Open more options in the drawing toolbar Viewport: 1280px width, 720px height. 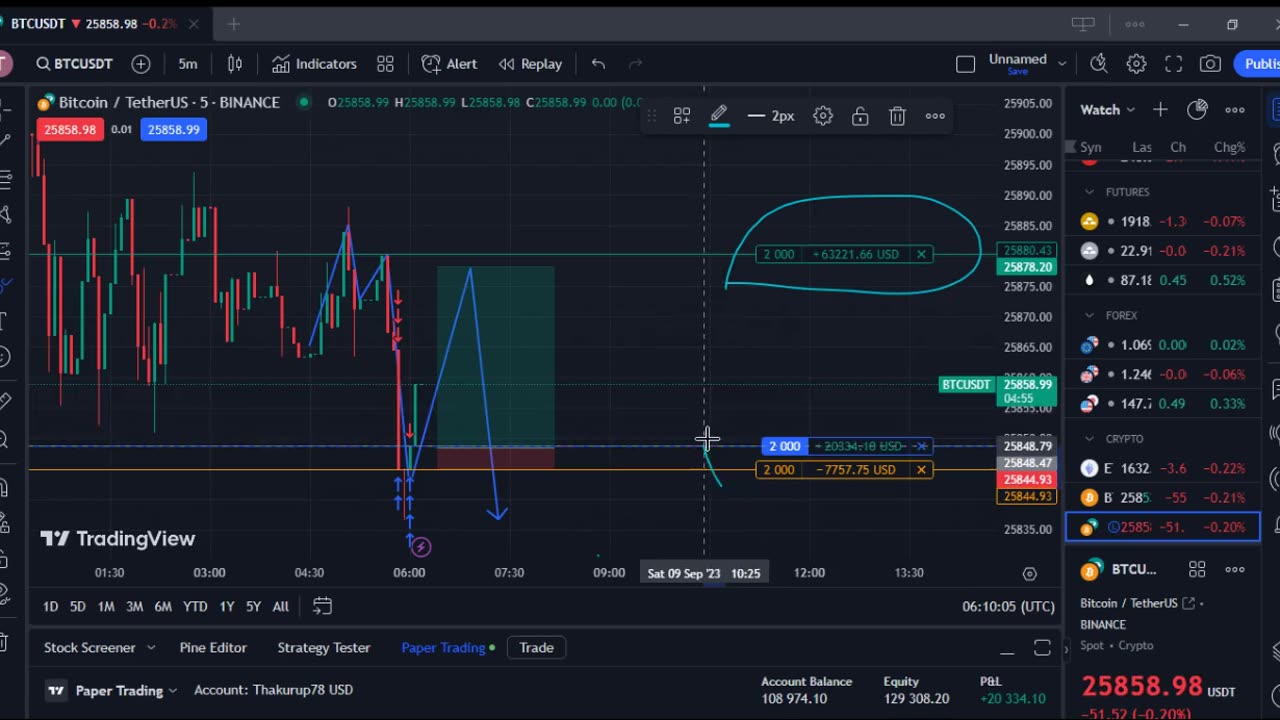[935, 116]
